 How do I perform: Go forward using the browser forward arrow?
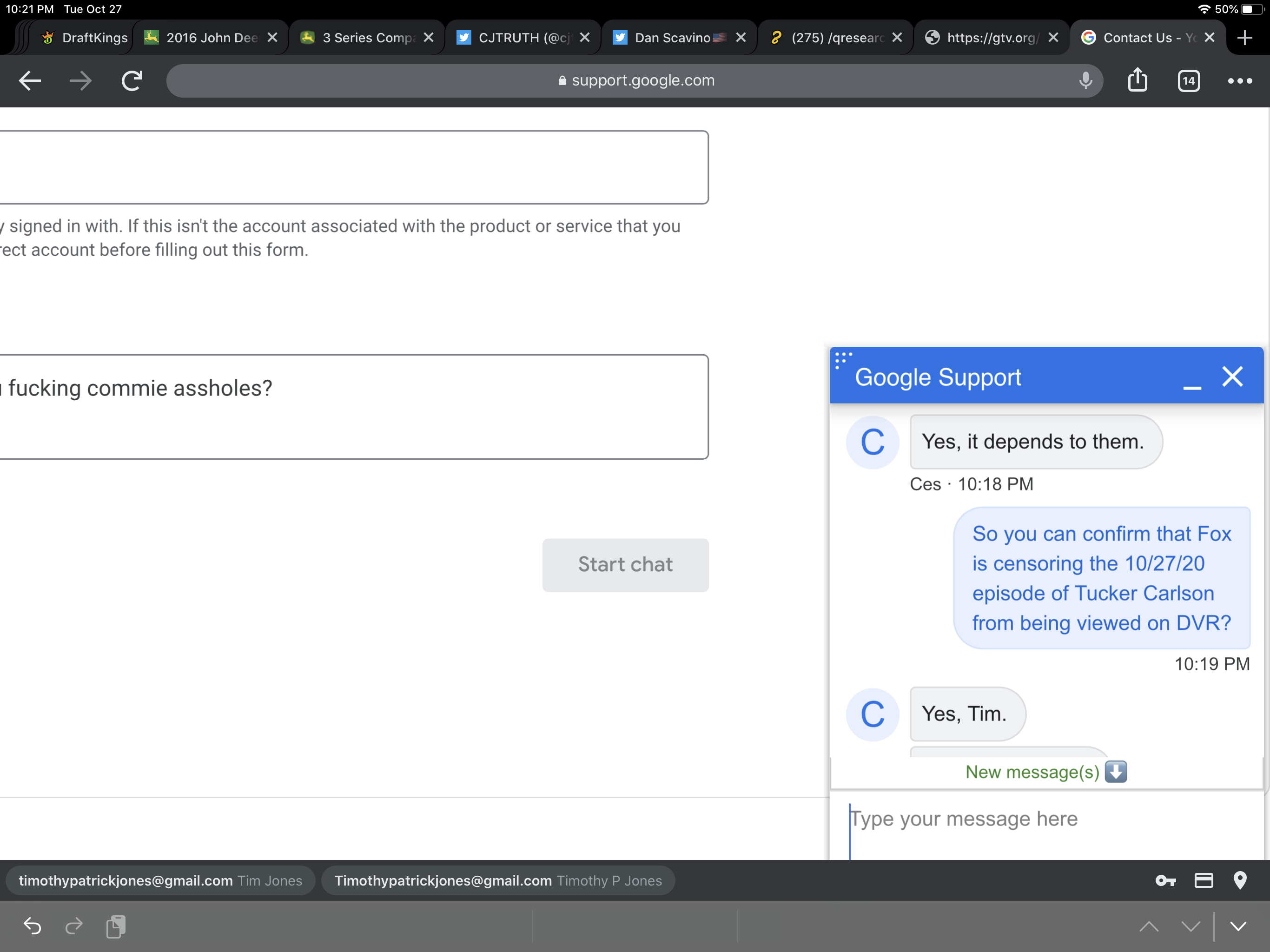click(x=80, y=80)
